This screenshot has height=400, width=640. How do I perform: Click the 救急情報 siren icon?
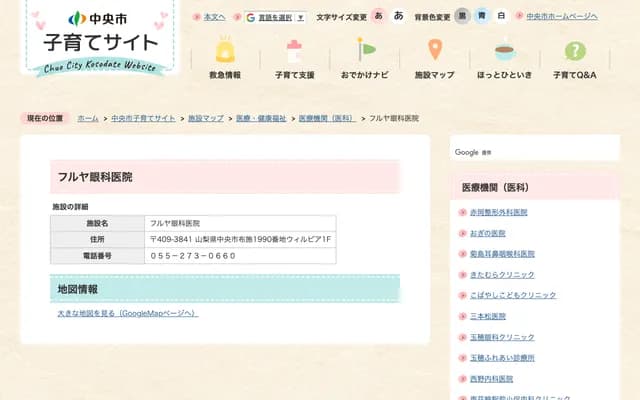224,50
